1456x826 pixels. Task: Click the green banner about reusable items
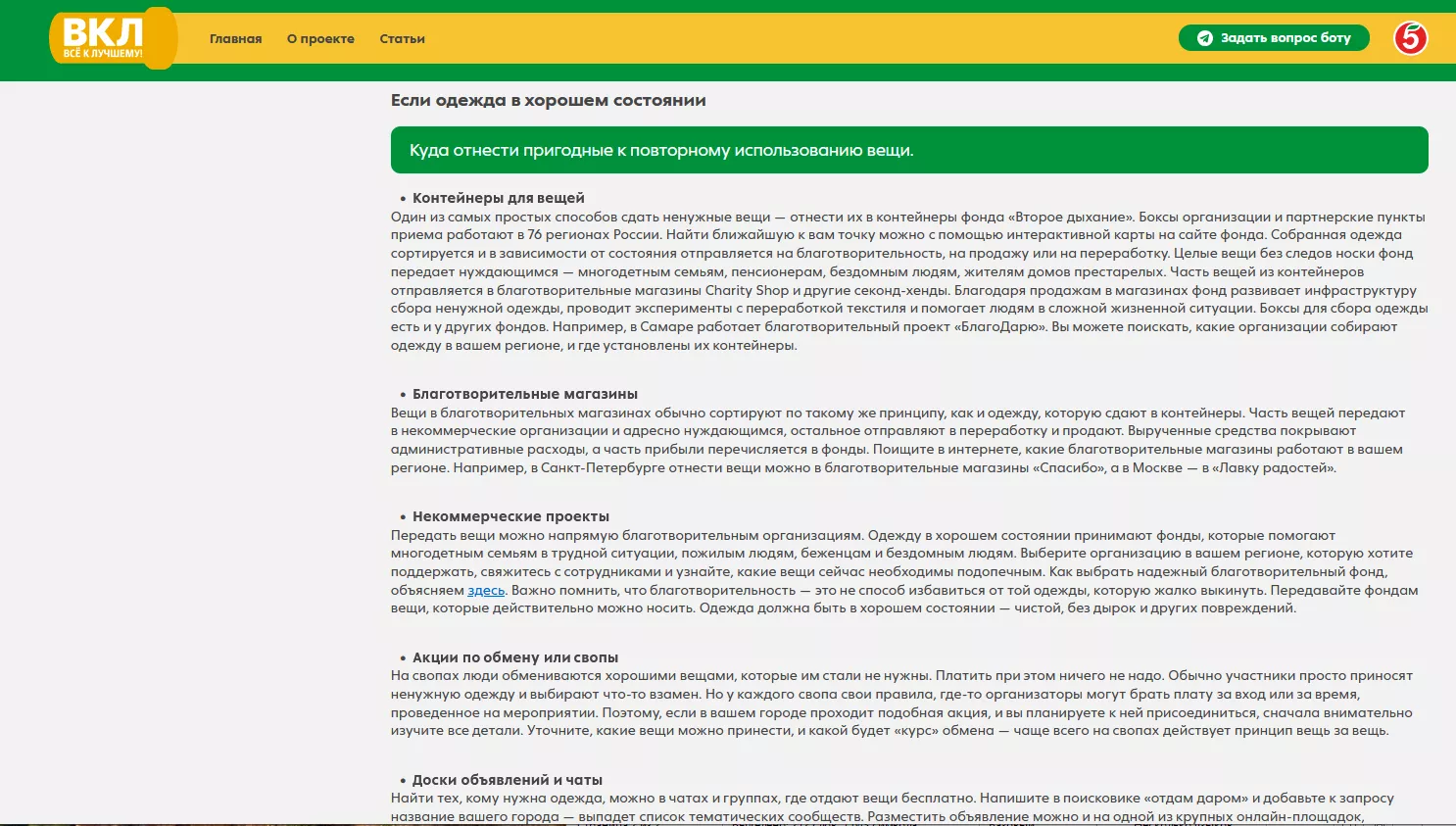pos(908,150)
